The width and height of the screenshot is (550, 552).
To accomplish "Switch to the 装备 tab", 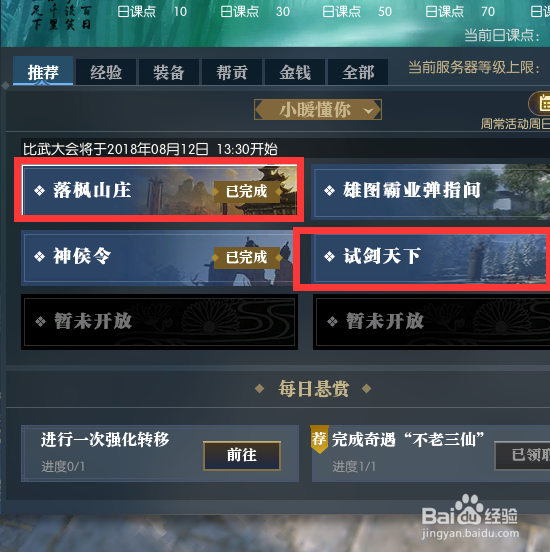I will [x=169, y=72].
